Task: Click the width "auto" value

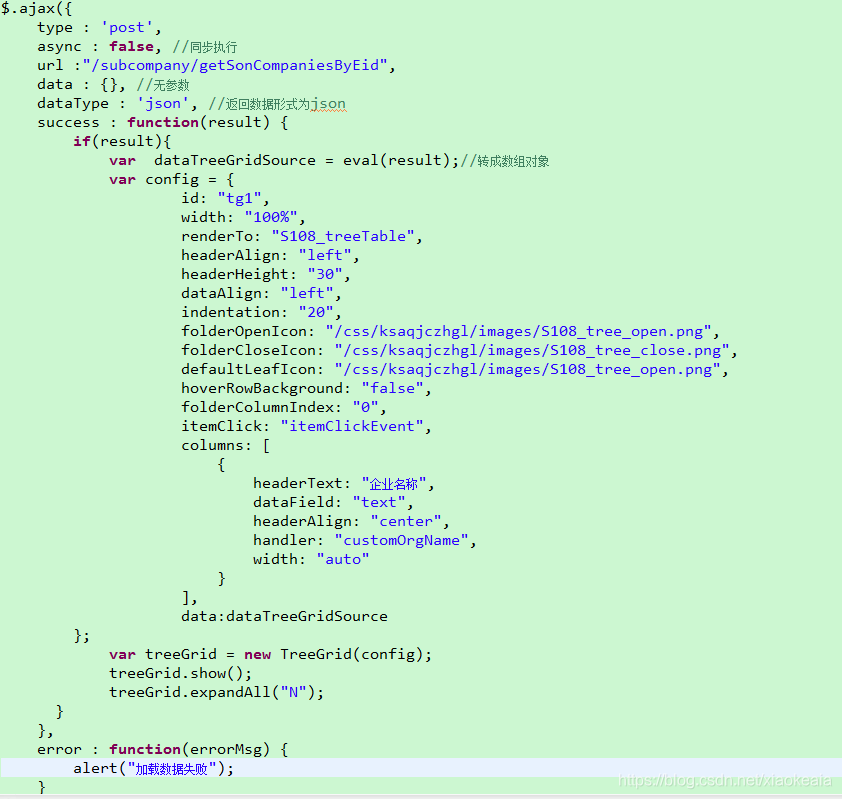Action: [x=343, y=560]
